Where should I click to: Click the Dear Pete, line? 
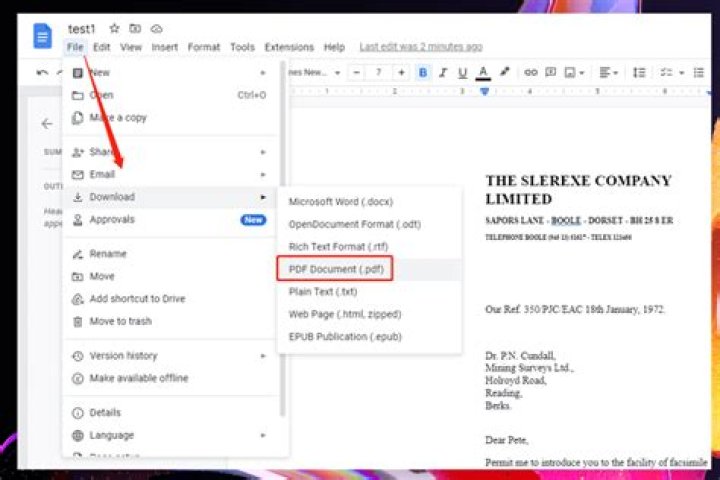[x=507, y=440]
